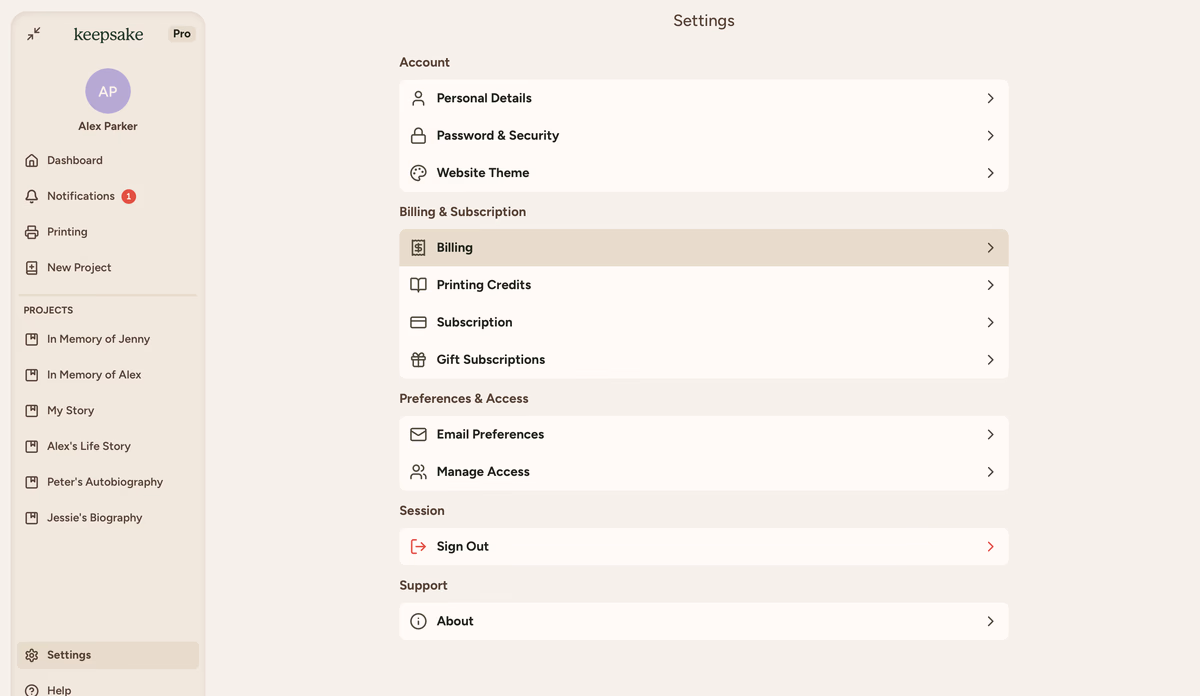Collapse the sidebar using the arrows icon
Viewport: 1200px width, 696px height.
click(34, 34)
